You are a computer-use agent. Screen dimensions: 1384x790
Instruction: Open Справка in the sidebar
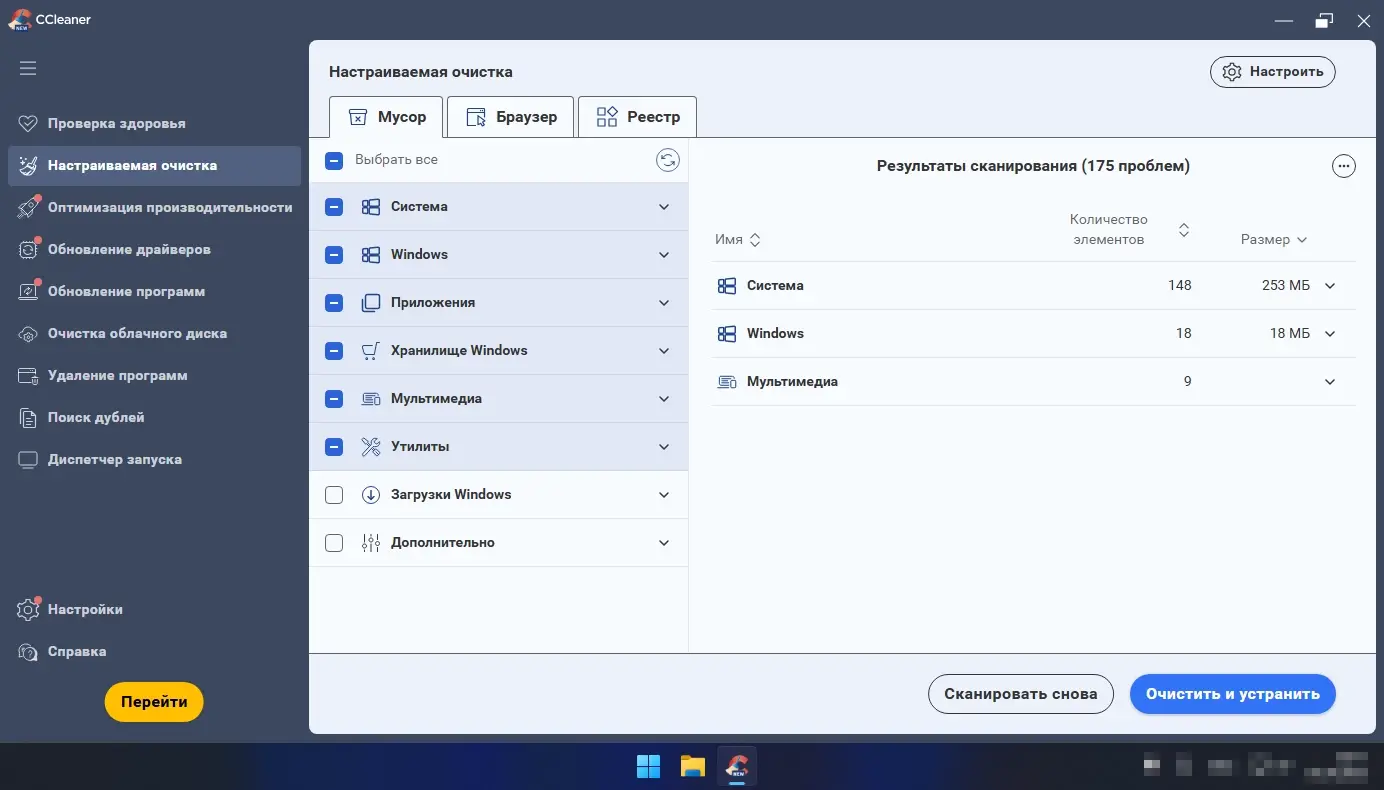pyautogui.click(x=154, y=652)
